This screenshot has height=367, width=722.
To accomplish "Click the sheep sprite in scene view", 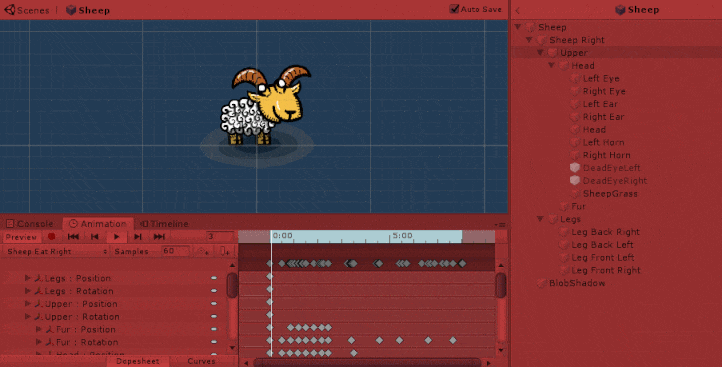I will coord(266,105).
